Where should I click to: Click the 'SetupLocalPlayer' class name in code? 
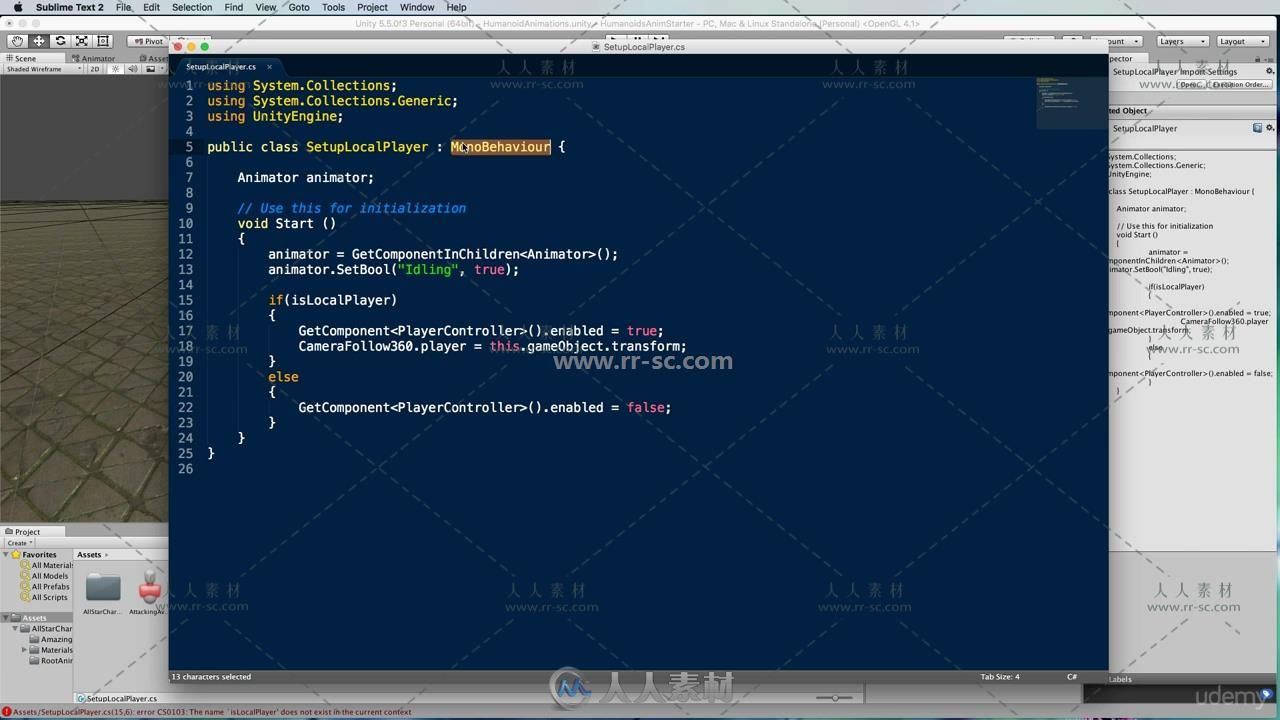point(367,147)
